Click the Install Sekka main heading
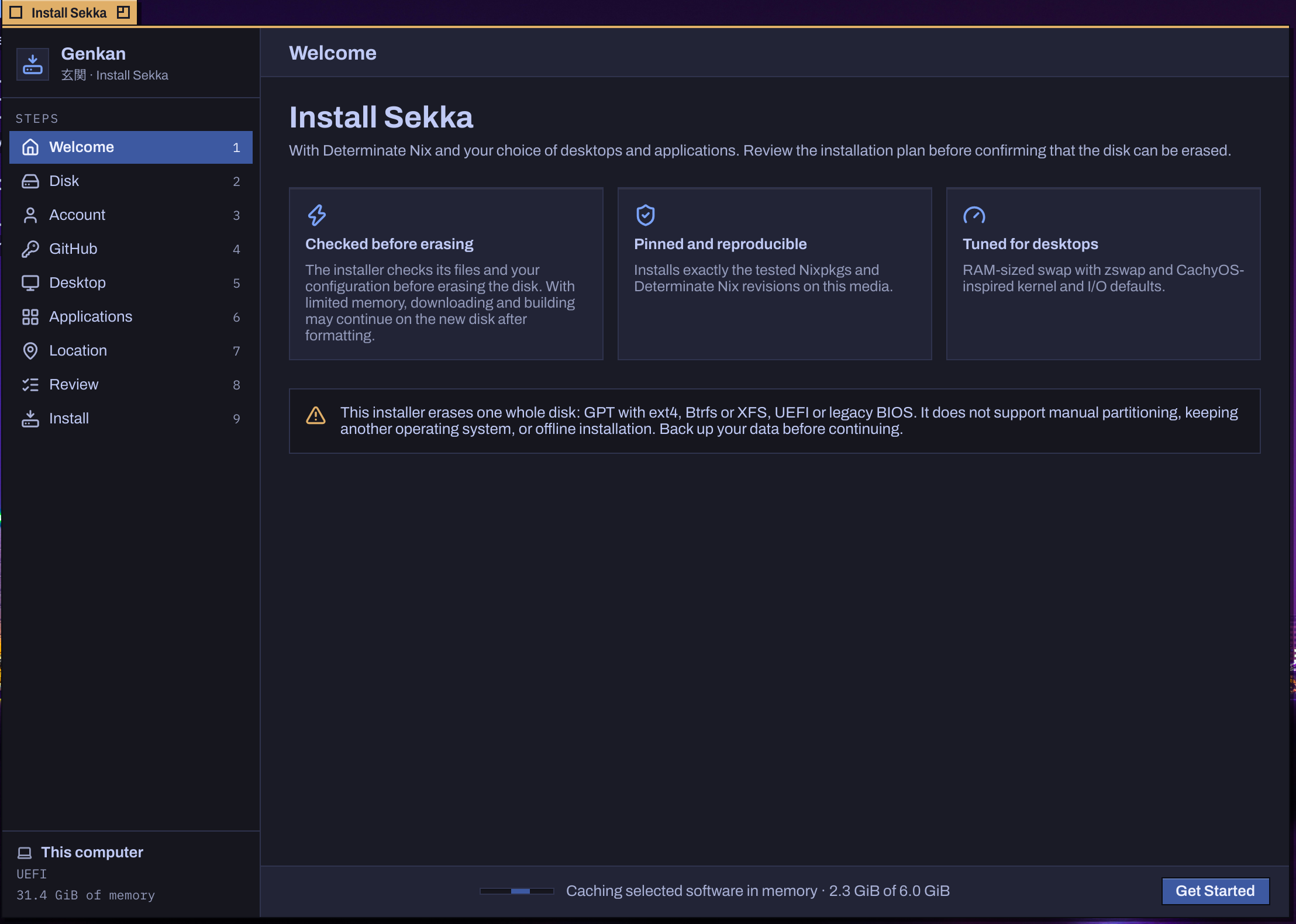Viewport: 1296px width, 924px height. 381,117
